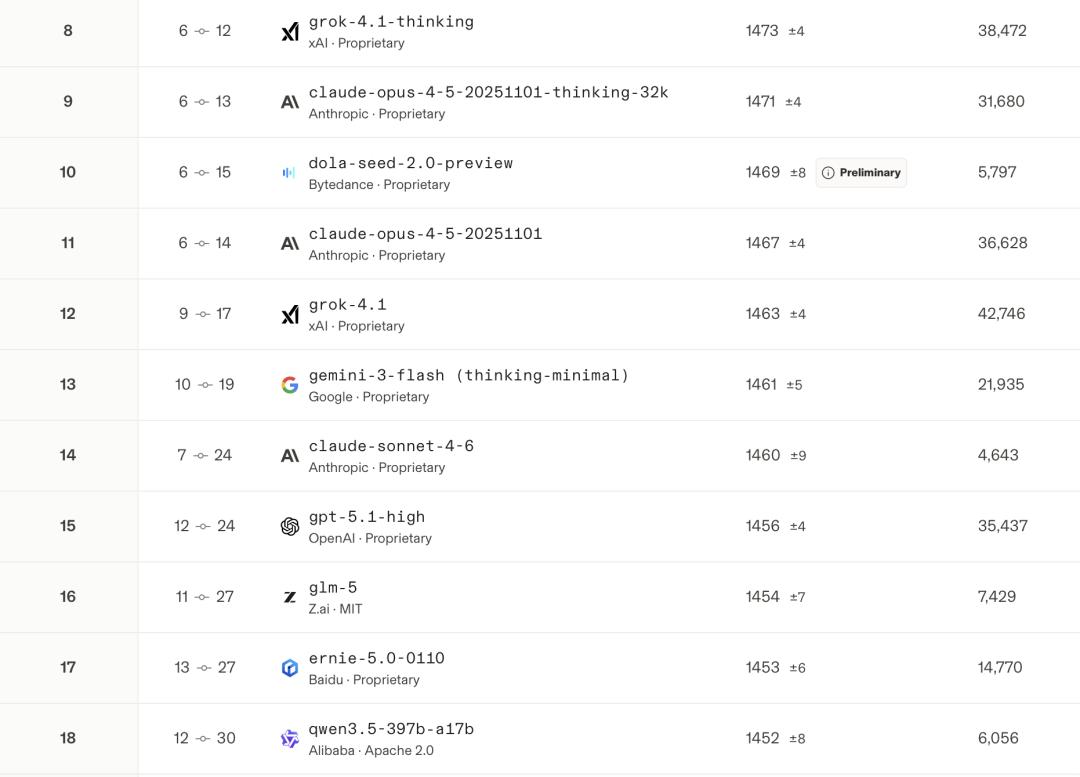Image resolution: width=1080 pixels, height=777 pixels.
Task: Click Anthropic logo next to claude-sonnet-4-6
Action: click(290, 456)
